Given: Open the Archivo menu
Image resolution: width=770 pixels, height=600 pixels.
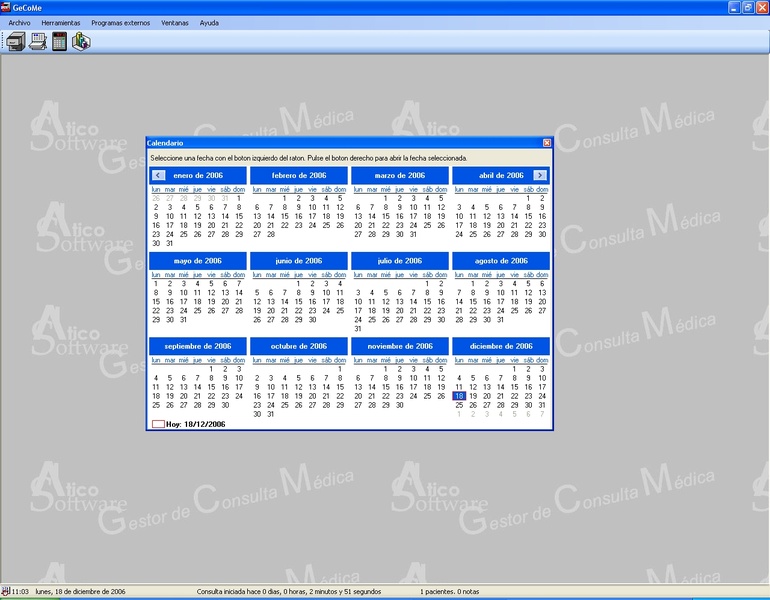Looking at the screenshot, I should click(x=19, y=23).
